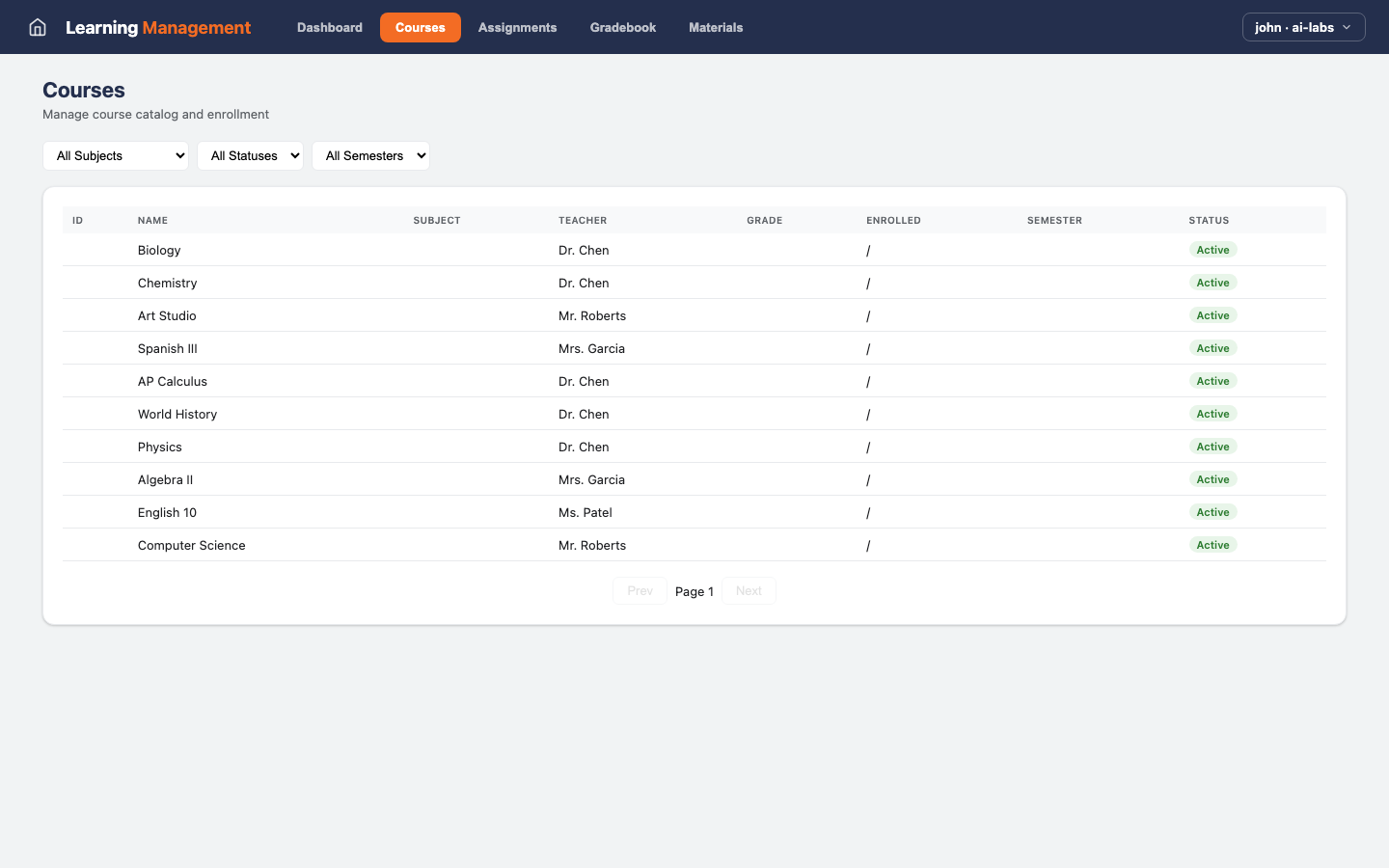
Task: Switch to the Dashboard section
Action: pos(329,27)
